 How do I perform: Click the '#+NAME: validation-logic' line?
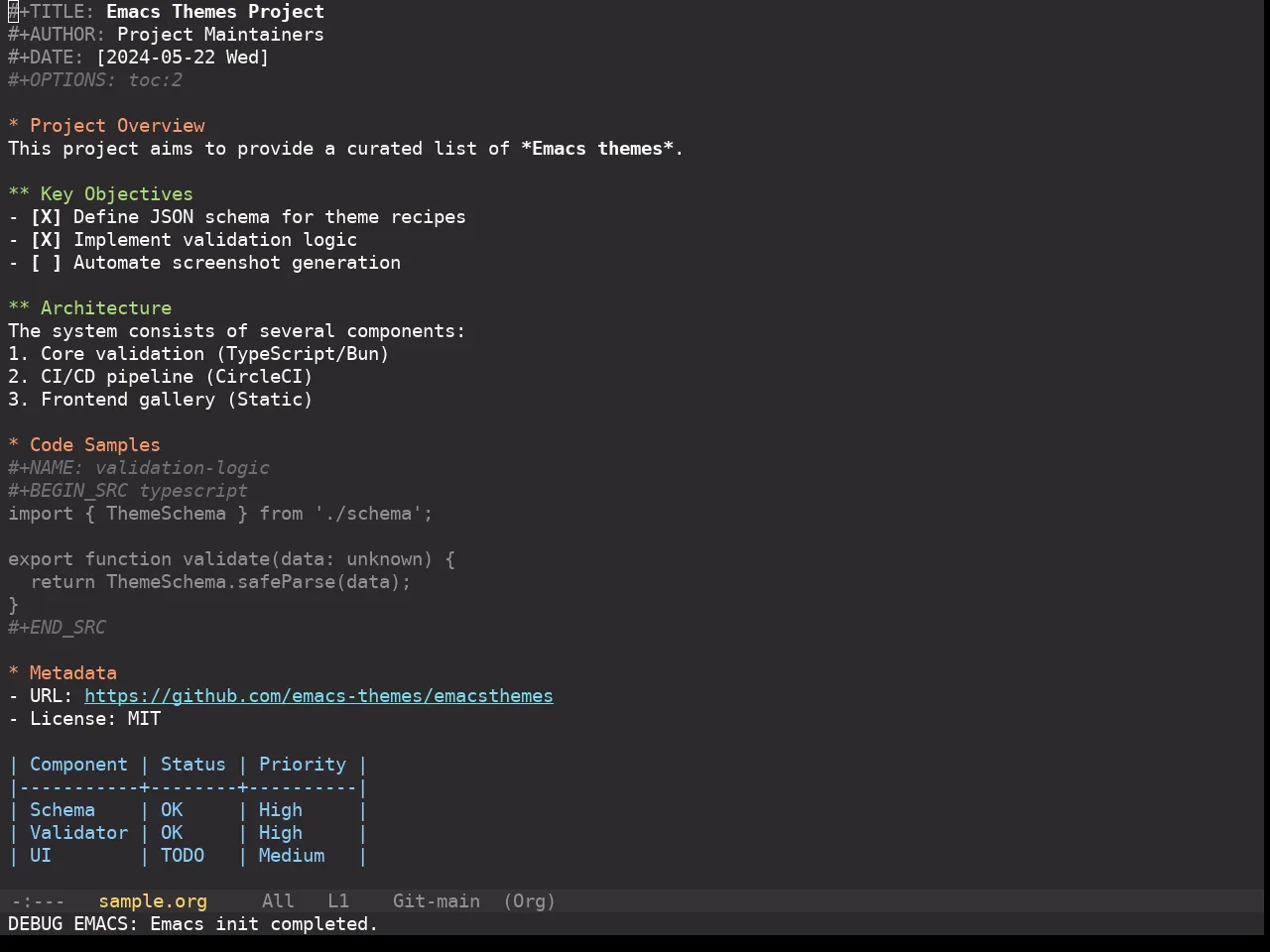click(139, 468)
